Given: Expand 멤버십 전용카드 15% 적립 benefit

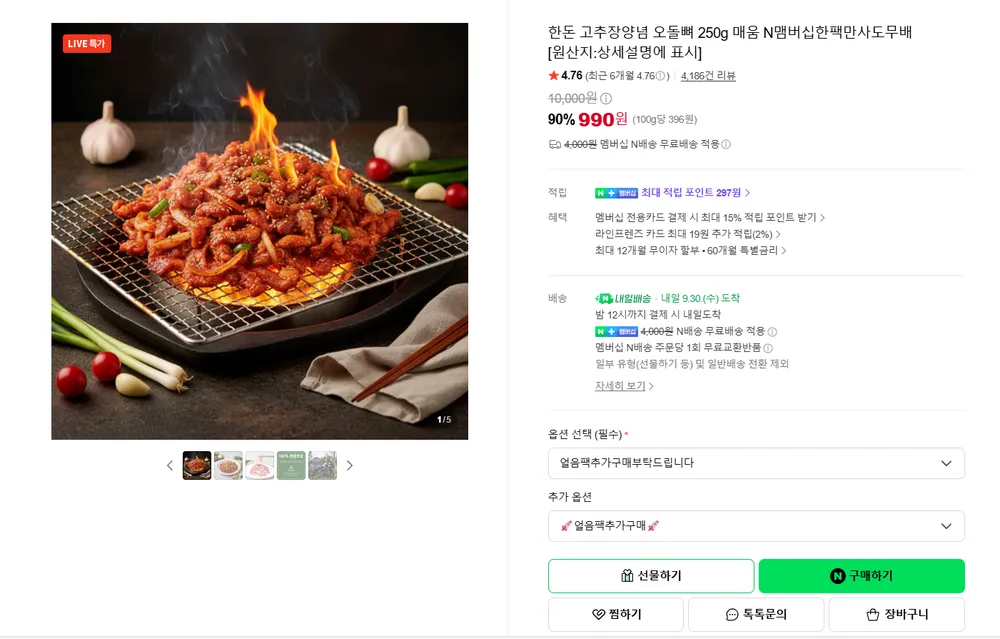Looking at the screenshot, I should pyautogui.click(x=710, y=217).
